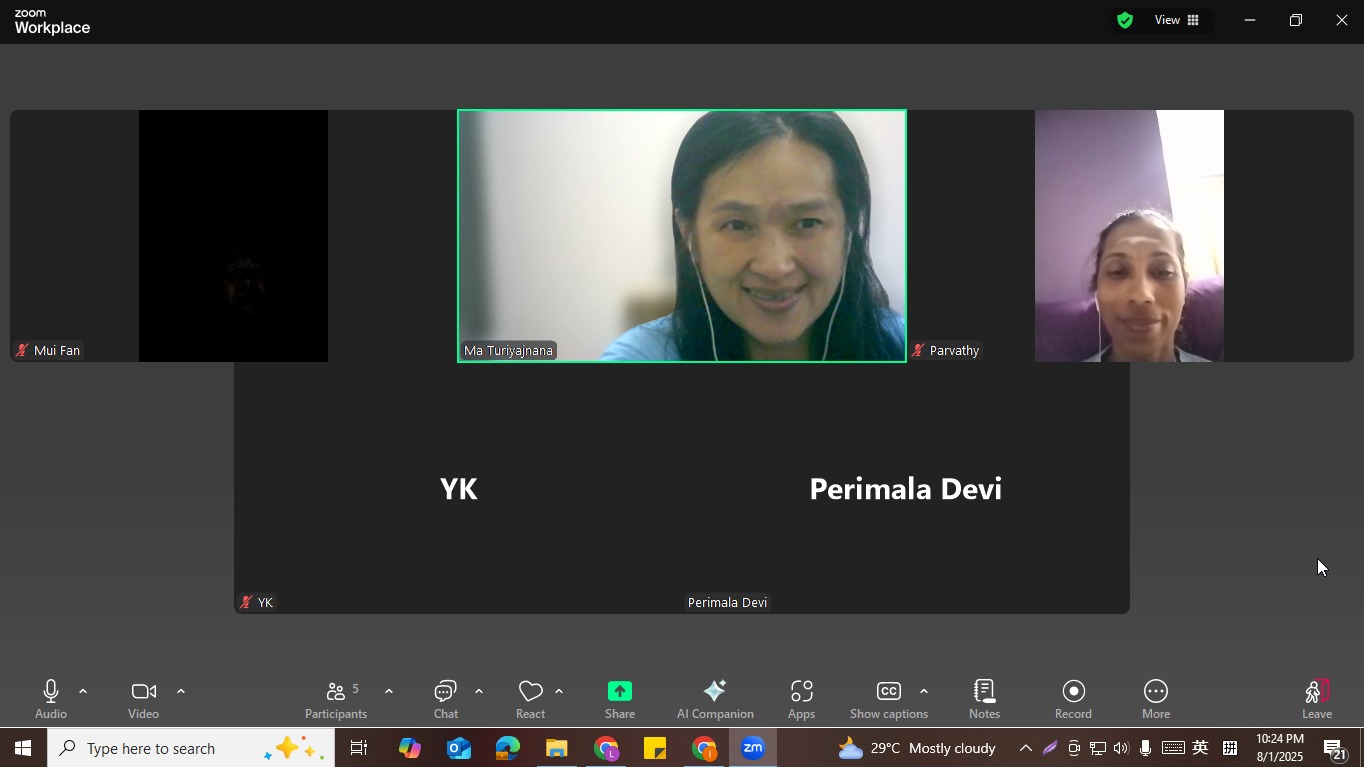Open the React emoji menu
The width and height of the screenshot is (1364, 767).
530,698
